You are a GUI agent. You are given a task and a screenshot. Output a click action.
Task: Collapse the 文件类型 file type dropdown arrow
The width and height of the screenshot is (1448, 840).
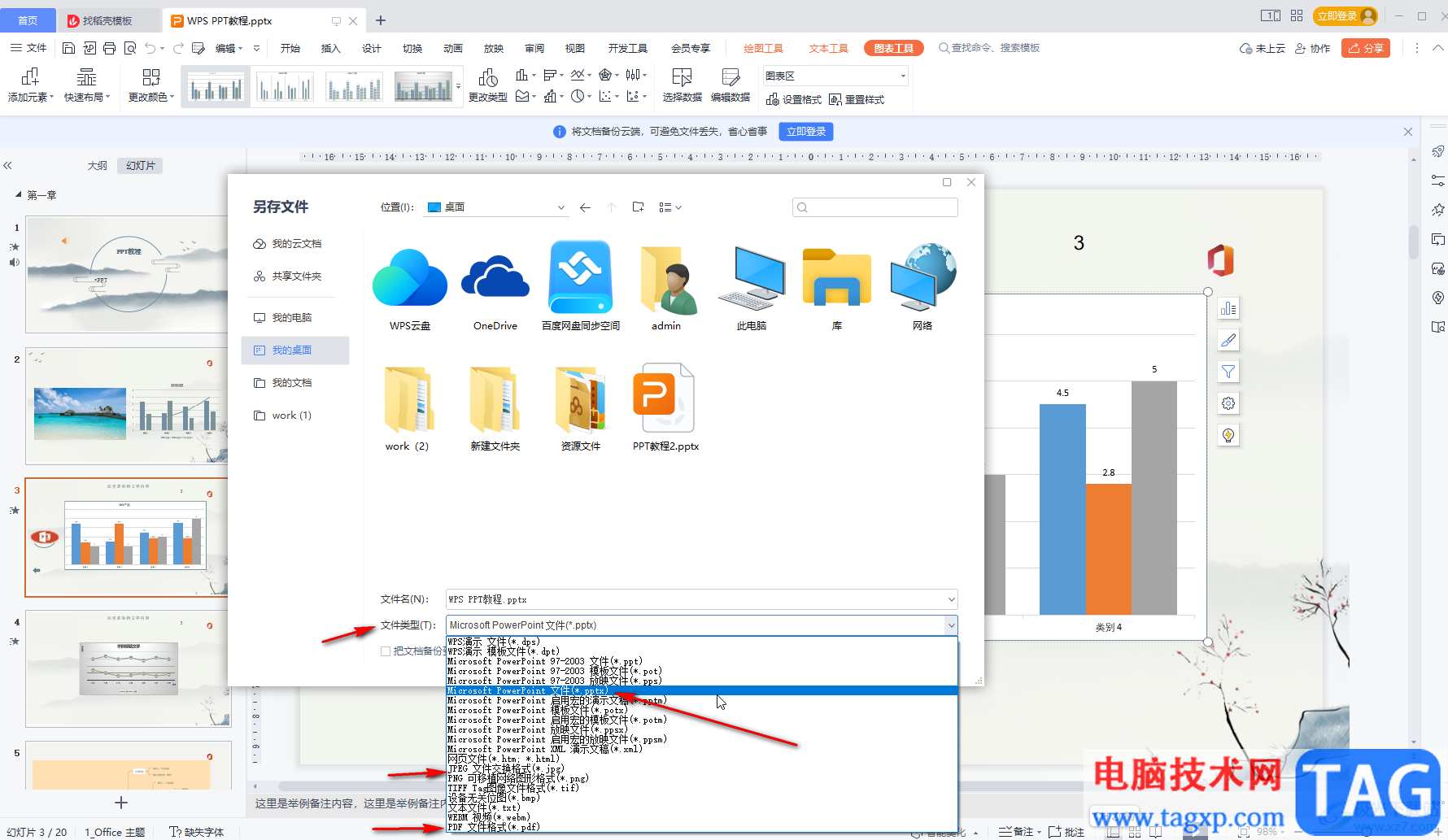coord(951,625)
